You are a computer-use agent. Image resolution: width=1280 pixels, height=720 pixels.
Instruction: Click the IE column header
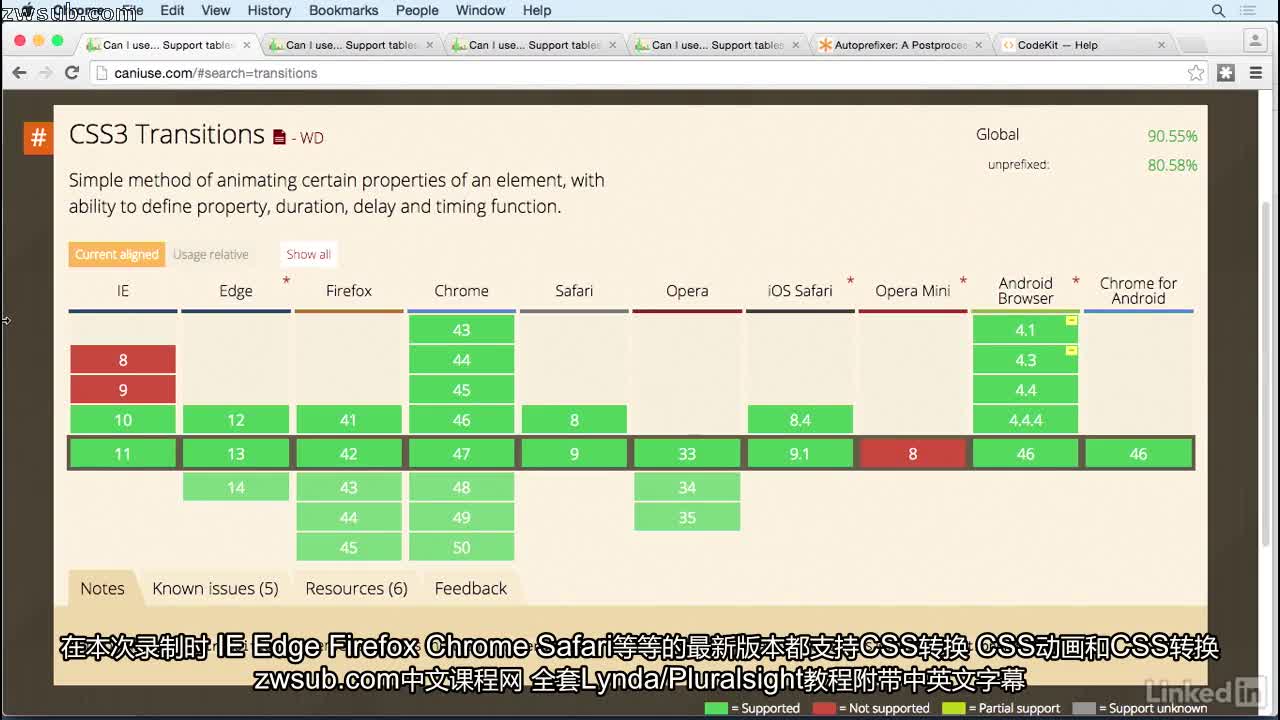click(122, 291)
